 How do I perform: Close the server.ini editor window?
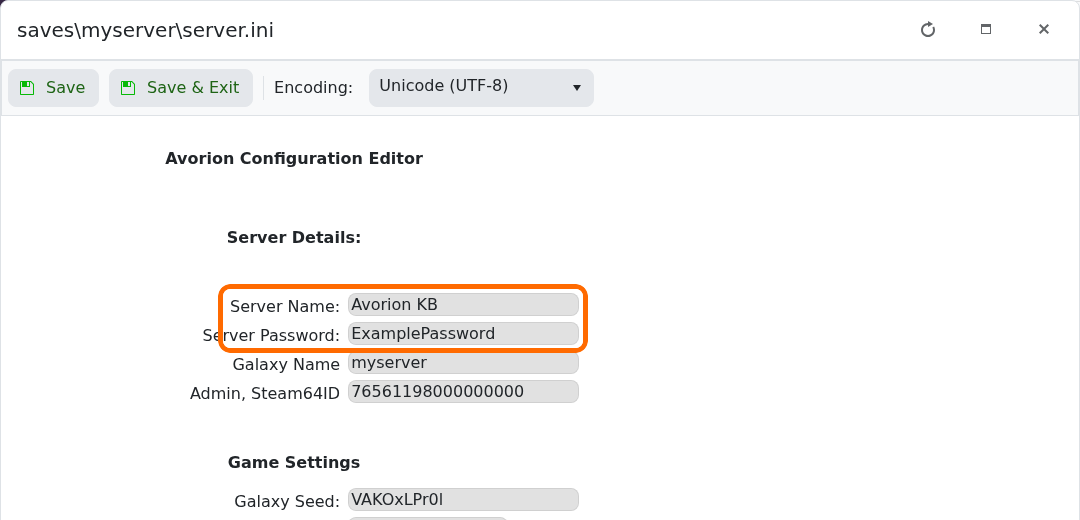click(1043, 30)
